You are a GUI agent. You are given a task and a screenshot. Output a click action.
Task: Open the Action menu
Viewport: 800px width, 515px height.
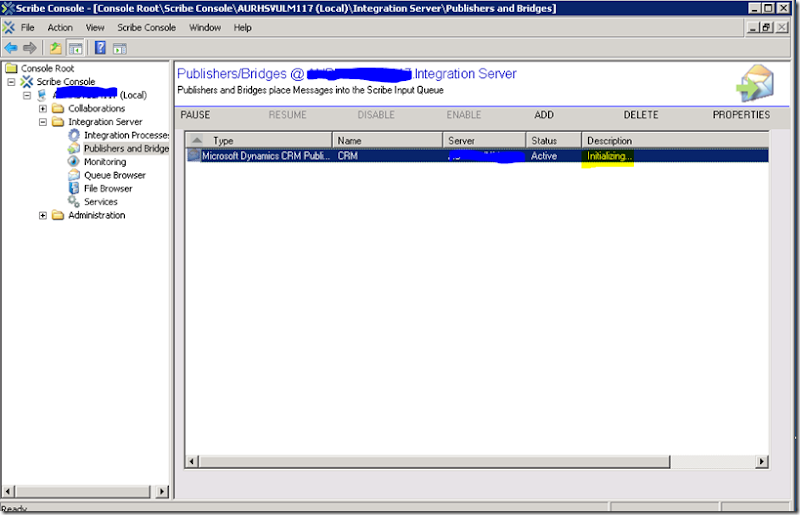click(x=60, y=28)
